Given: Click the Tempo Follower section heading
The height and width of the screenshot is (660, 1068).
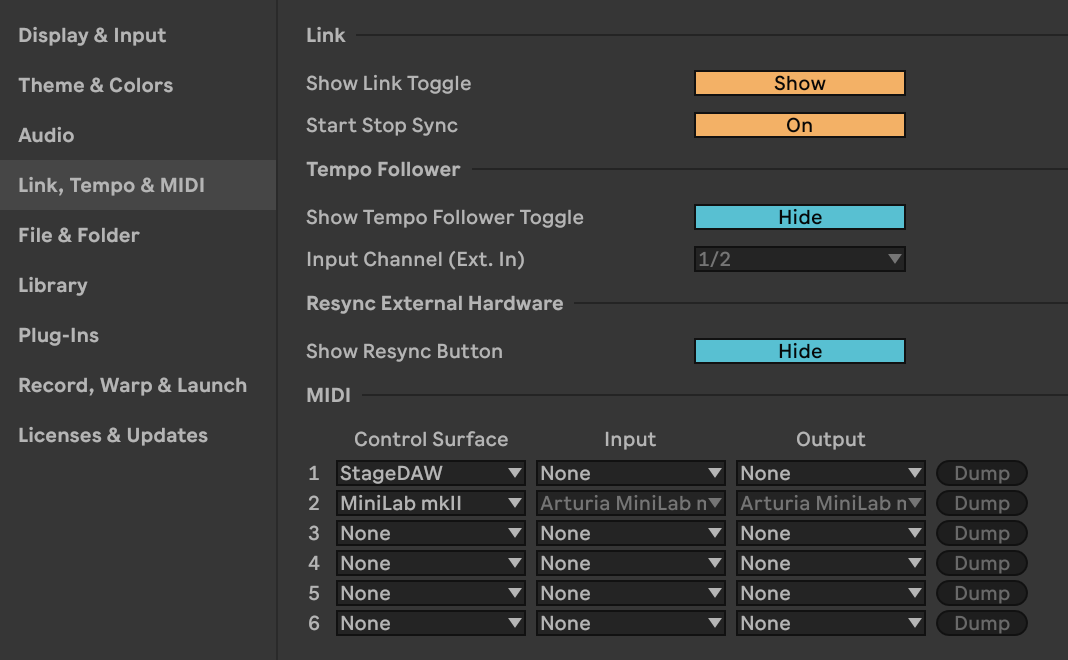Looking at the screenshot, I should 383,170.
